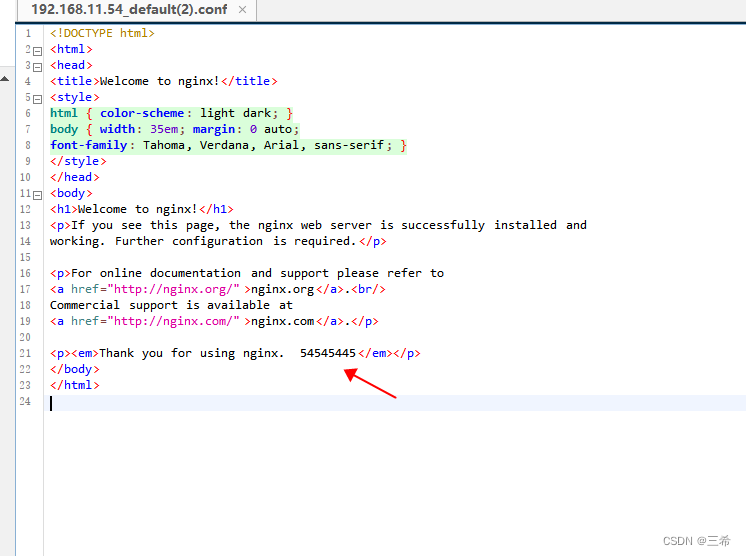746x556 pixels.
Task: Click the number '54545445' on line 21
Action: [328, 353]
